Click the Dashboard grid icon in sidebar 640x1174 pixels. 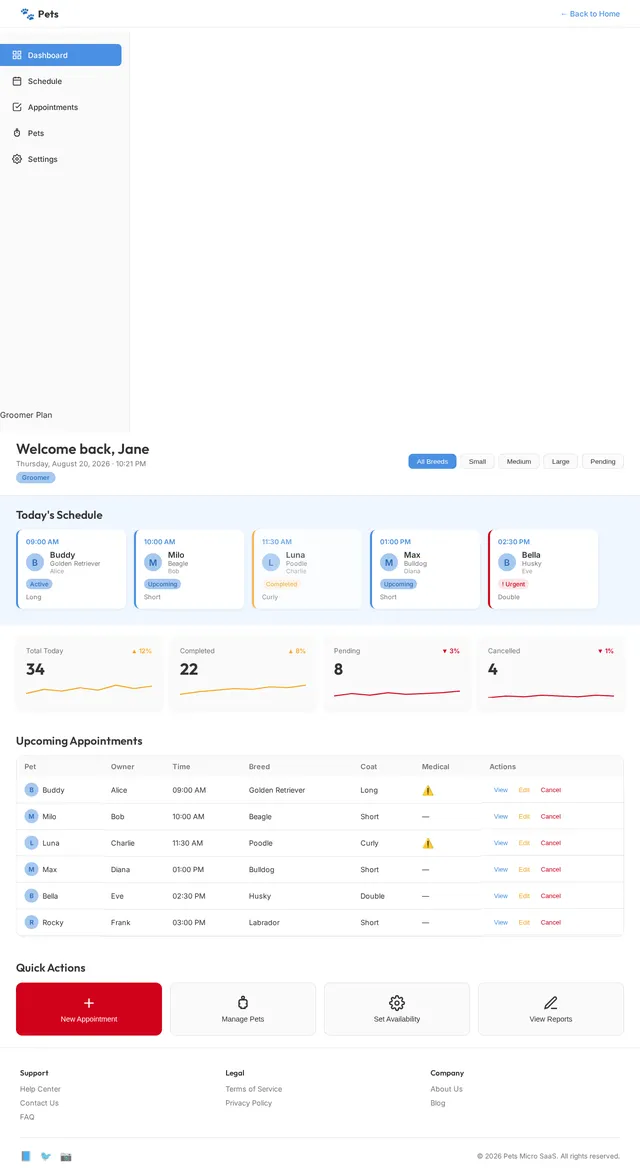pos(17,55)
